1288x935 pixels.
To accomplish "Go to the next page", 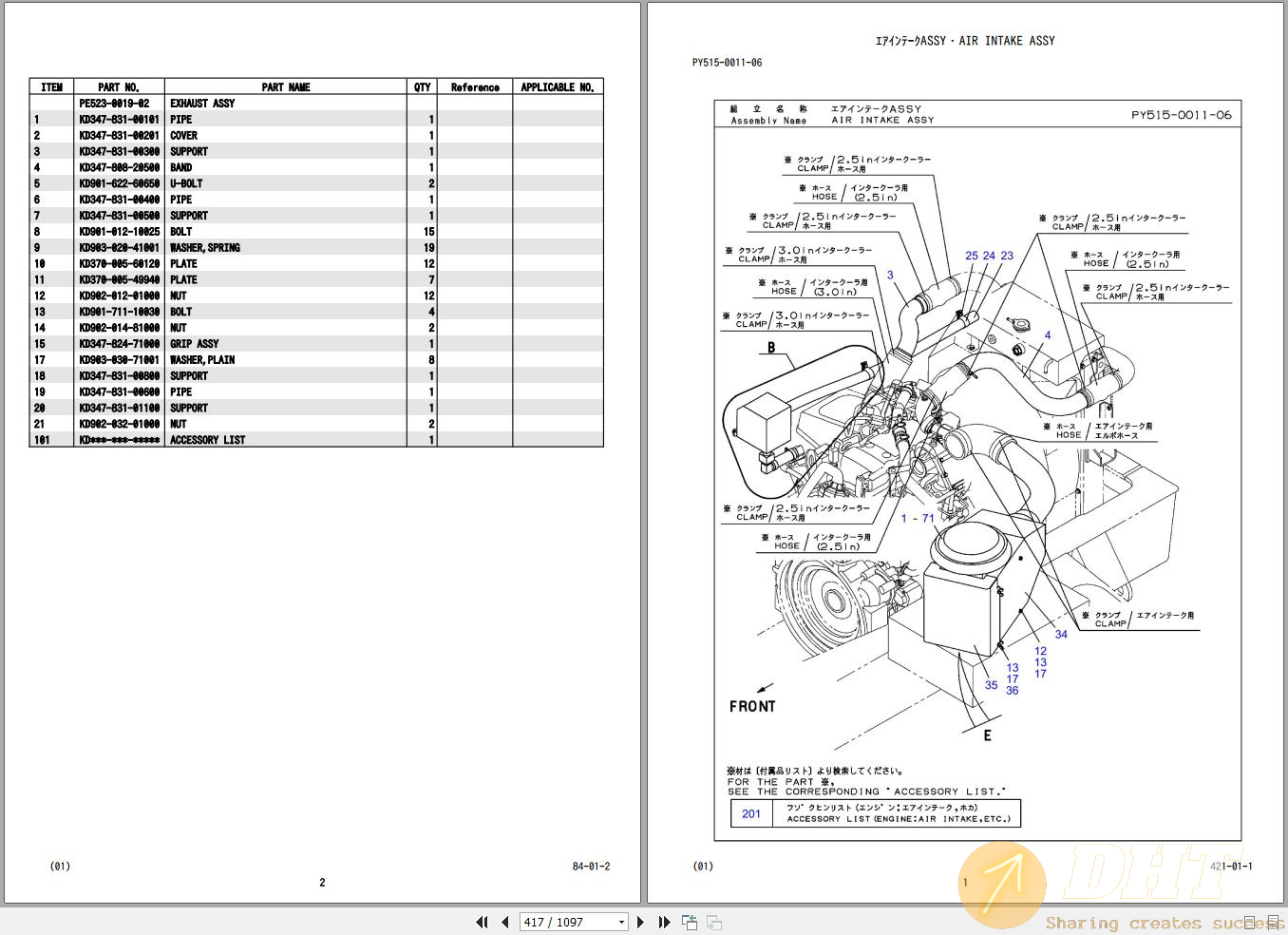I will coord(641,922).
